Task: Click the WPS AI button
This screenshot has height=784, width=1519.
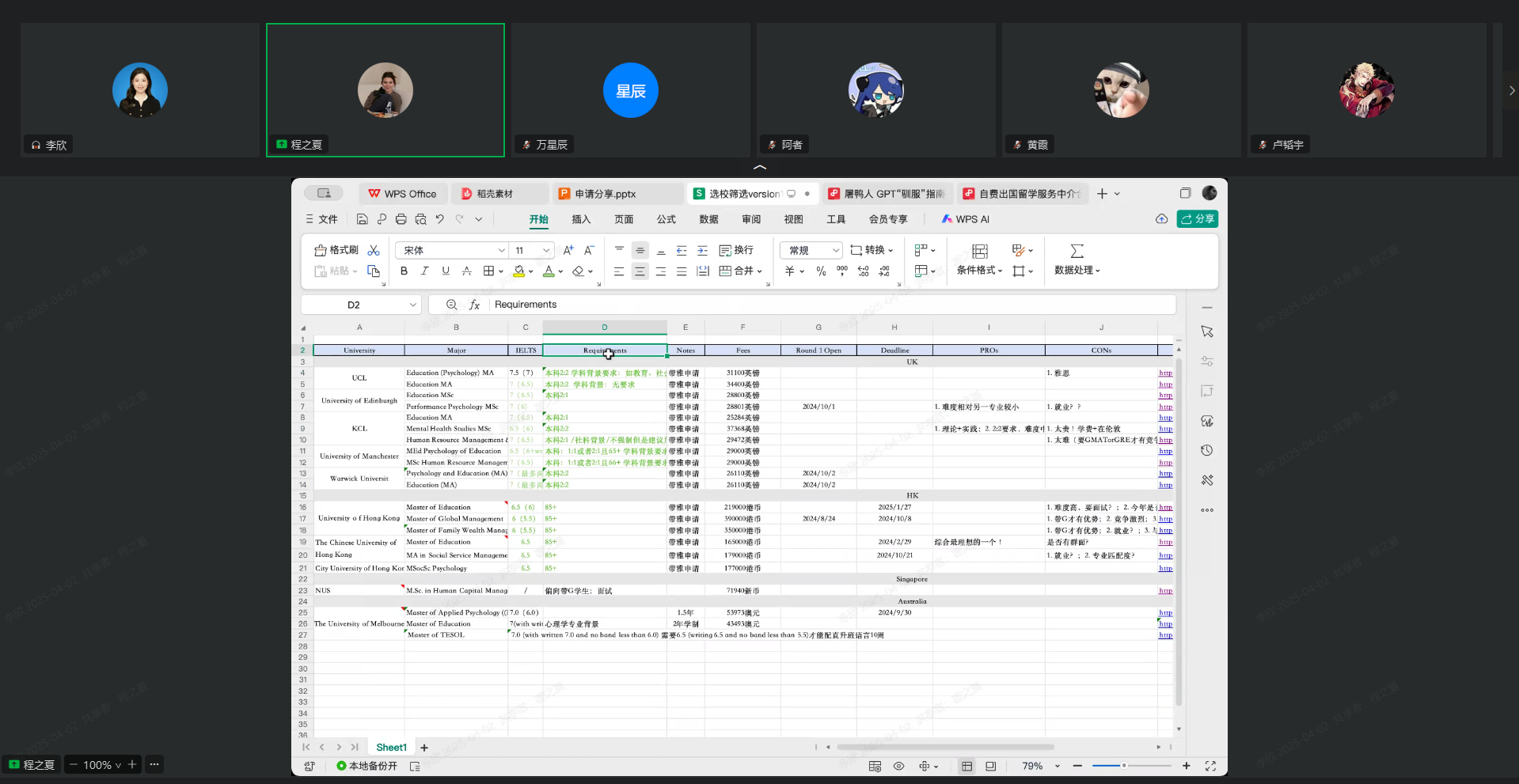Action: tap(966, 219)
